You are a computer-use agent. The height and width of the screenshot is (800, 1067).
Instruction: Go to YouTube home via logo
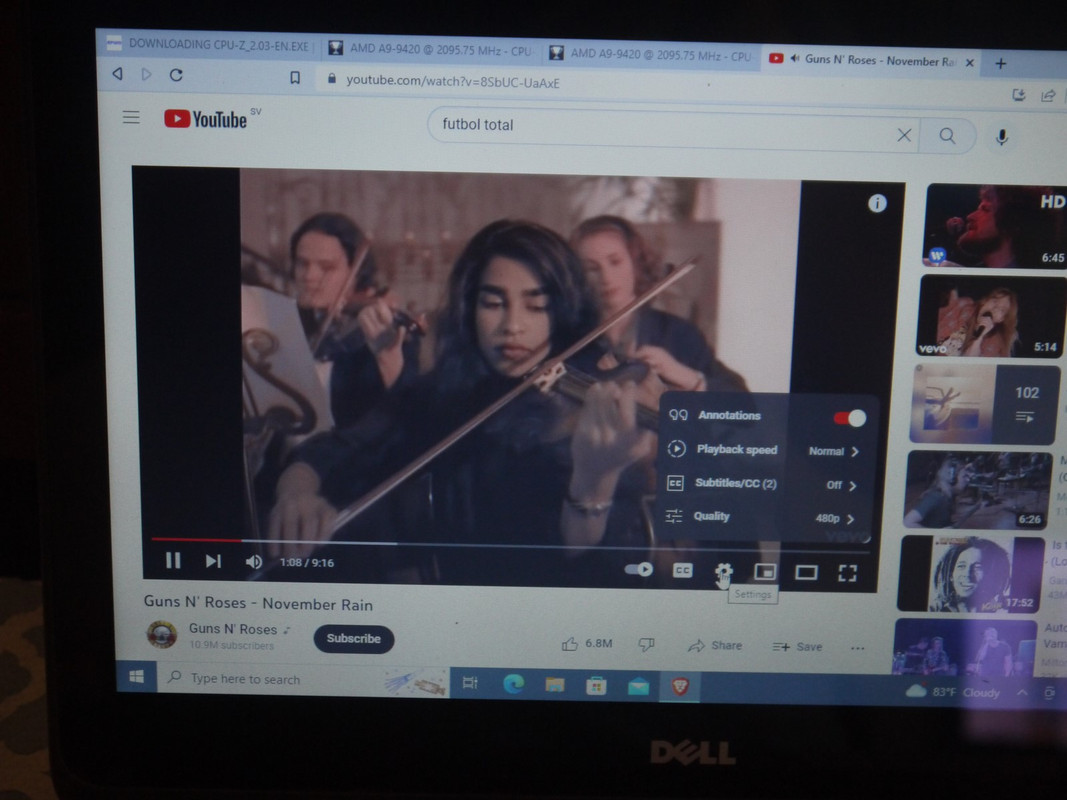(x=206, y=119)
